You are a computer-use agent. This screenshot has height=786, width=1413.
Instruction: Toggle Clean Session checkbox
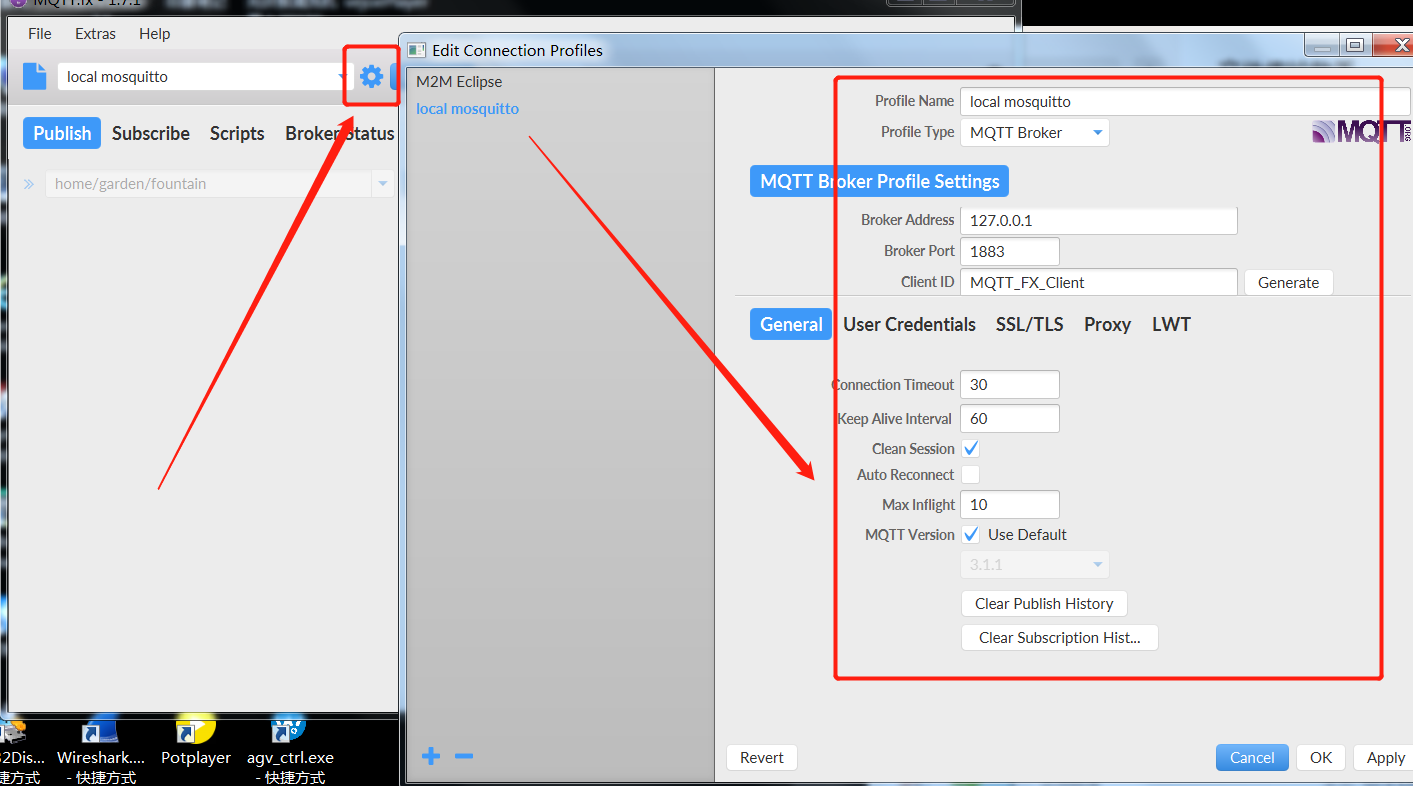[x=970, y=448]
